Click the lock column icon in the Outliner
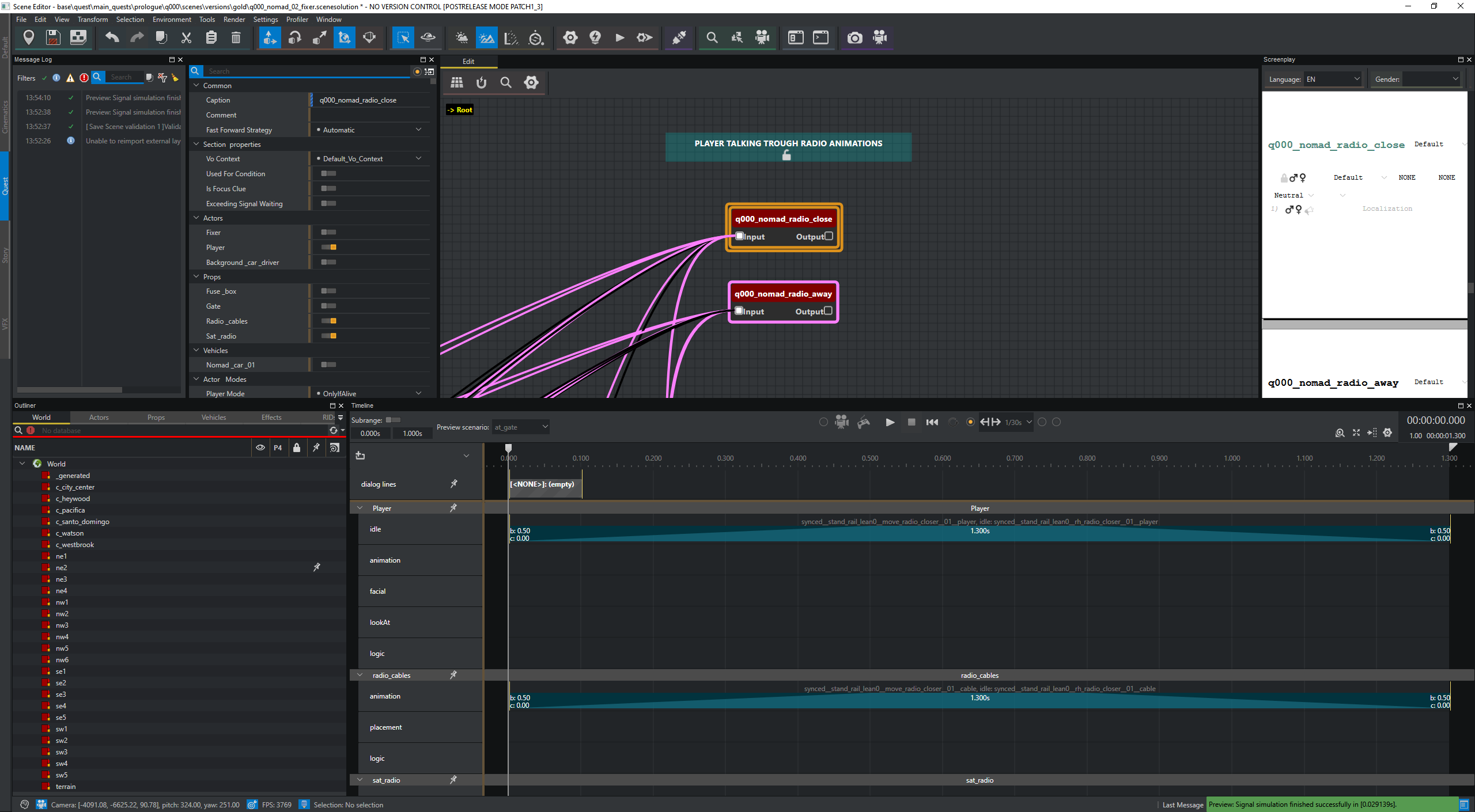 [297, 447]
